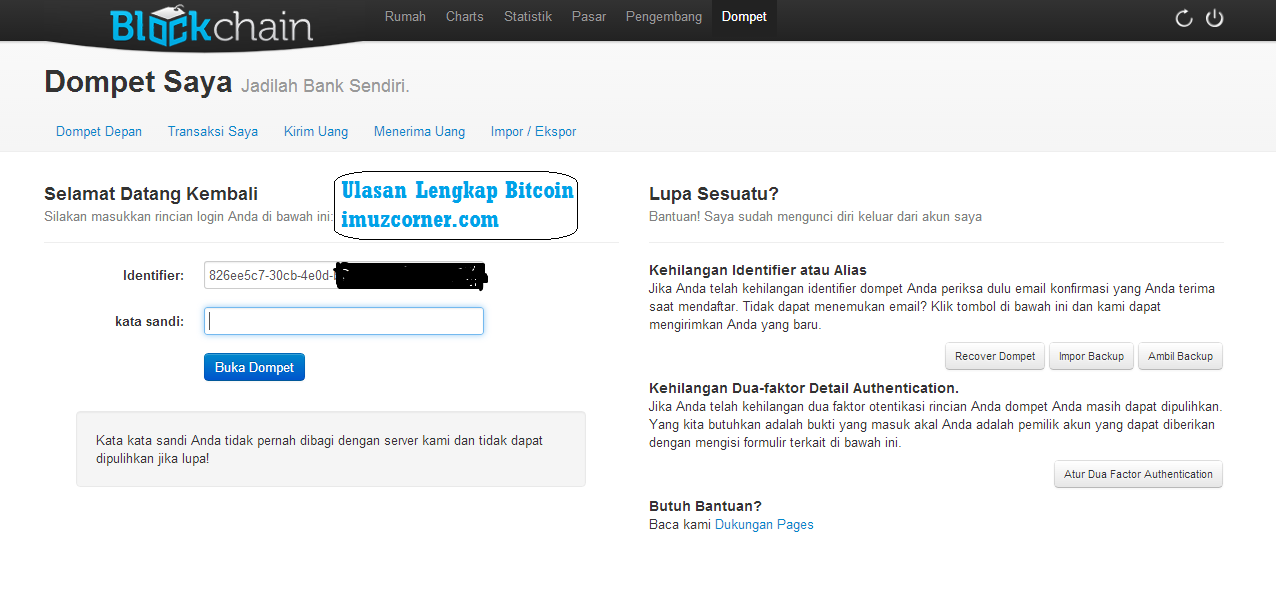1276x593 pixels.
Task: Click the Ambil Backup button
Action: pyautogui.click(x=1180, y=356)
